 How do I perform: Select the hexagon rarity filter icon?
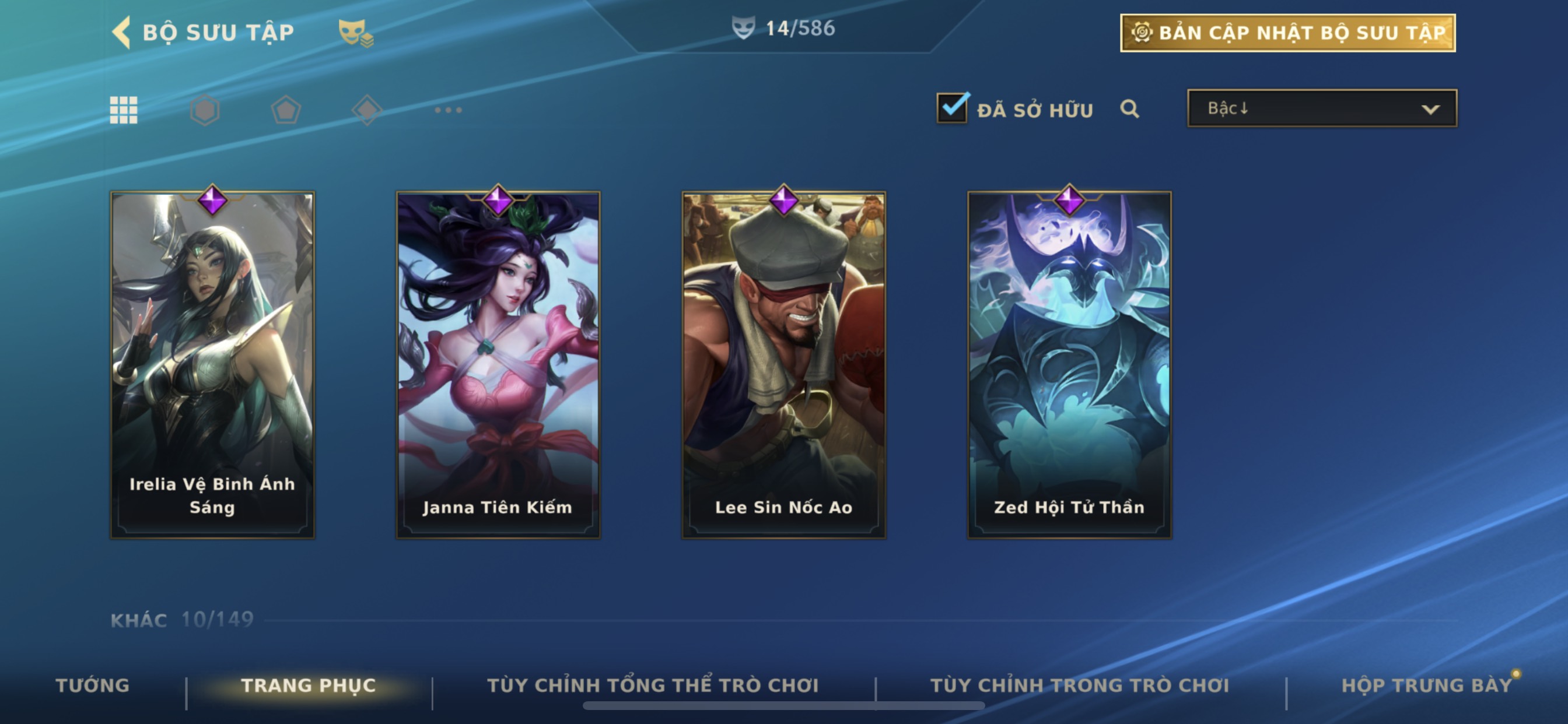click(205, 110)
